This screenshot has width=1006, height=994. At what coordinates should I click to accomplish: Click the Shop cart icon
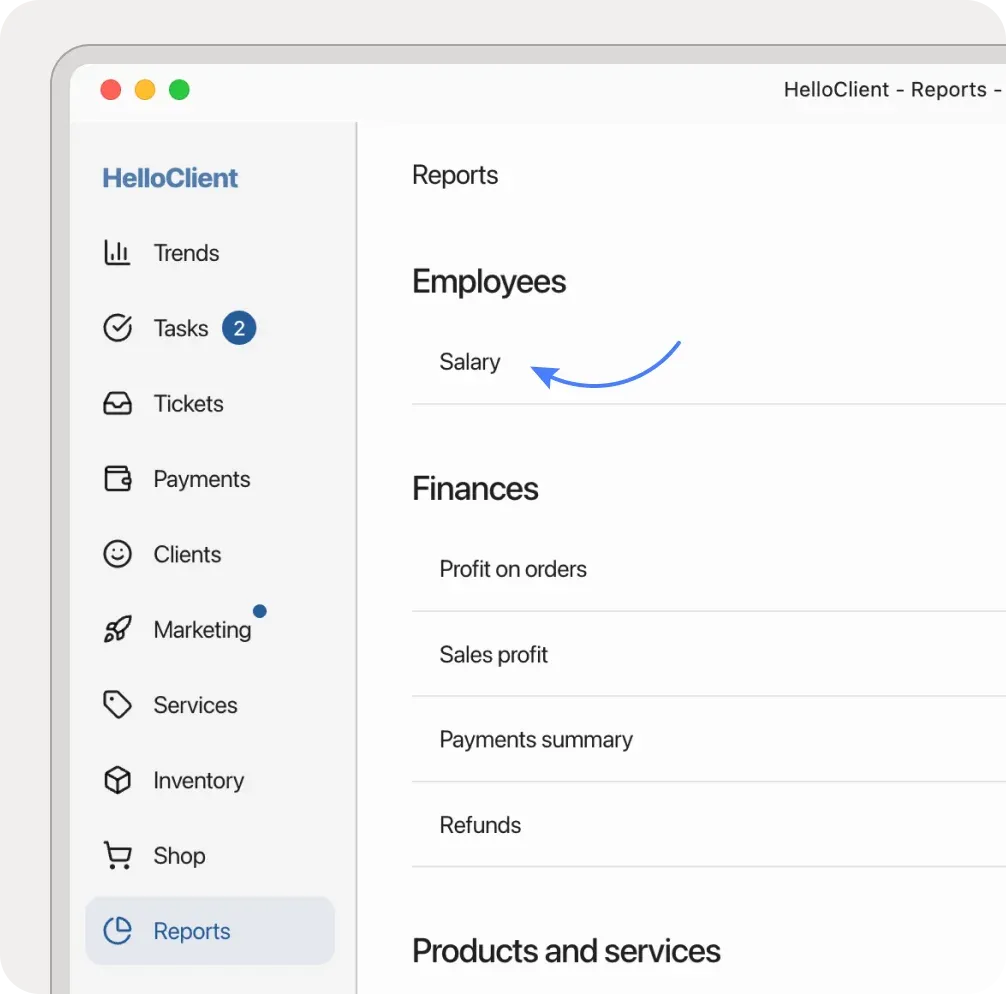(x=118, y=856)
